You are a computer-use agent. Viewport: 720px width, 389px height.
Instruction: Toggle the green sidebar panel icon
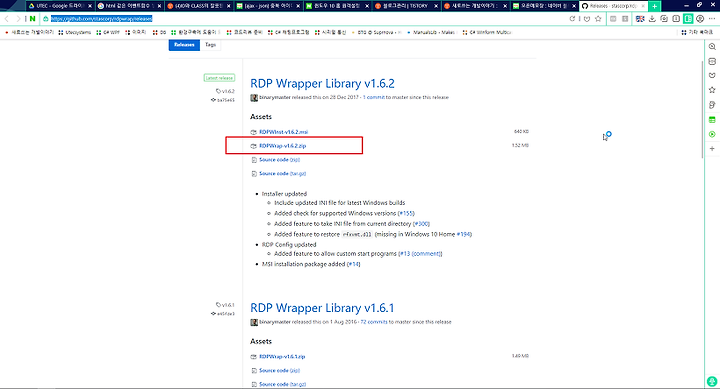point(688,19)
